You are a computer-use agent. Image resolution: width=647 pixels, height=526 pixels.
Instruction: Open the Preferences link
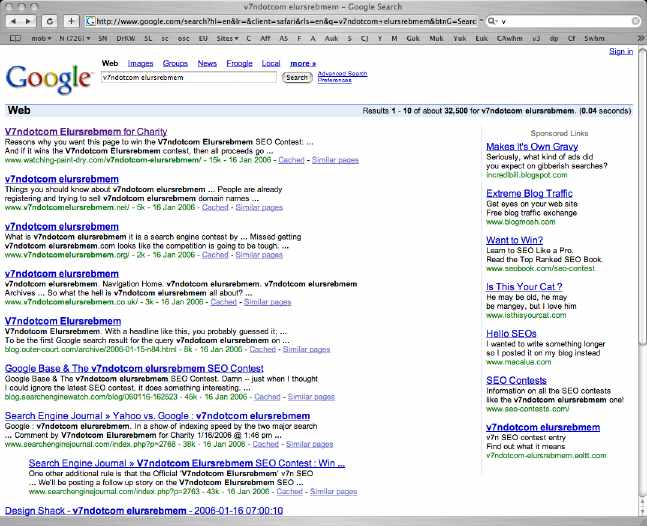tap(335, 80)
